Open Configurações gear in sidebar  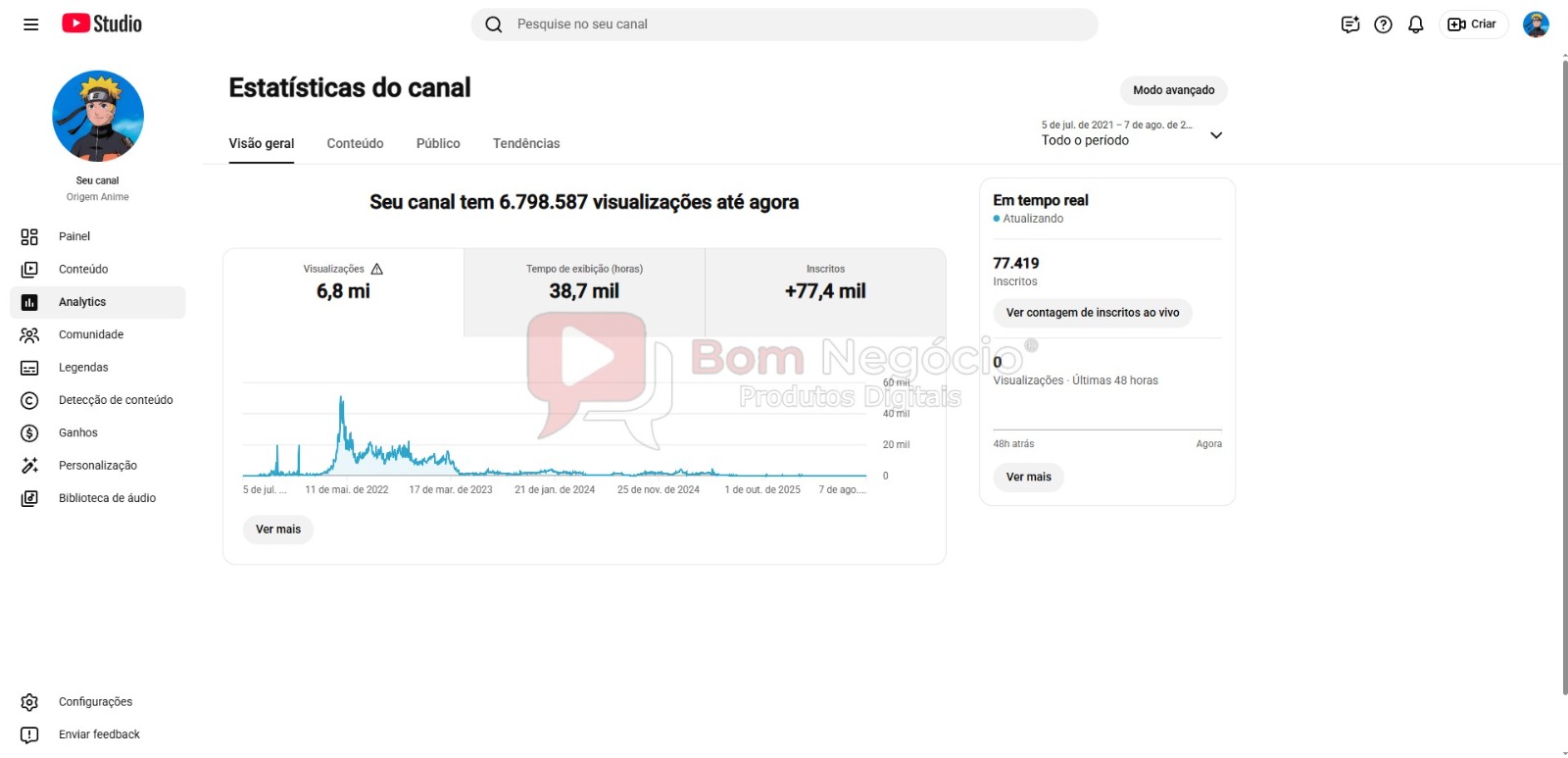(x=98, y=702)
